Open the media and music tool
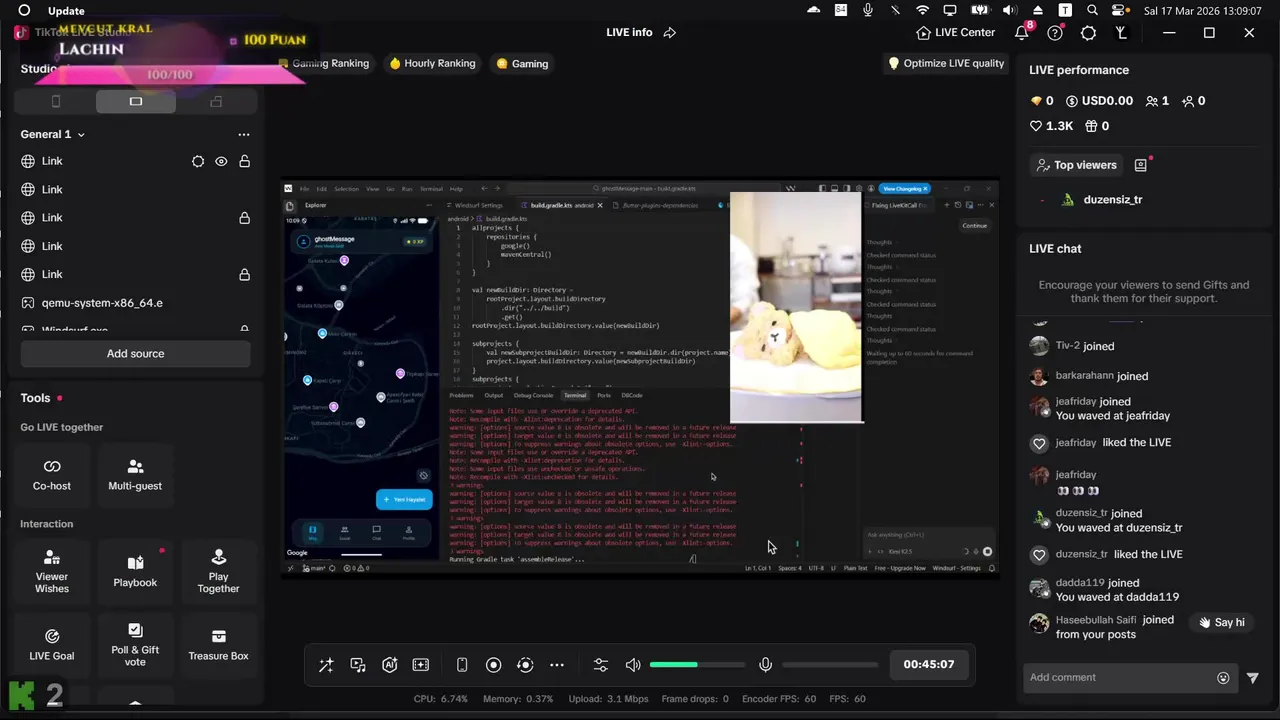 pyautogui.click(x=358, y=665)
